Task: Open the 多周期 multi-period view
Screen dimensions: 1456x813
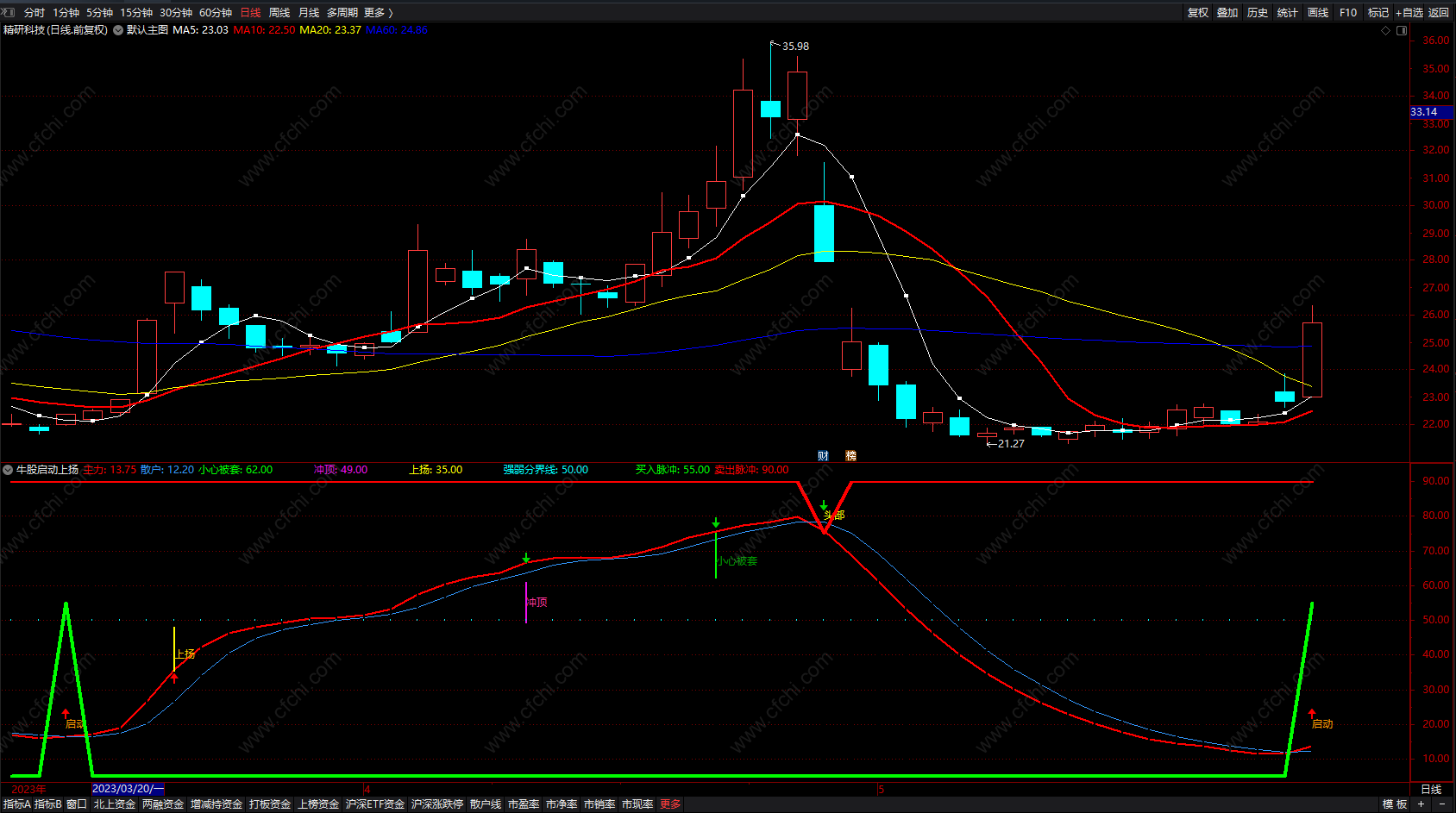Action: 342,13
